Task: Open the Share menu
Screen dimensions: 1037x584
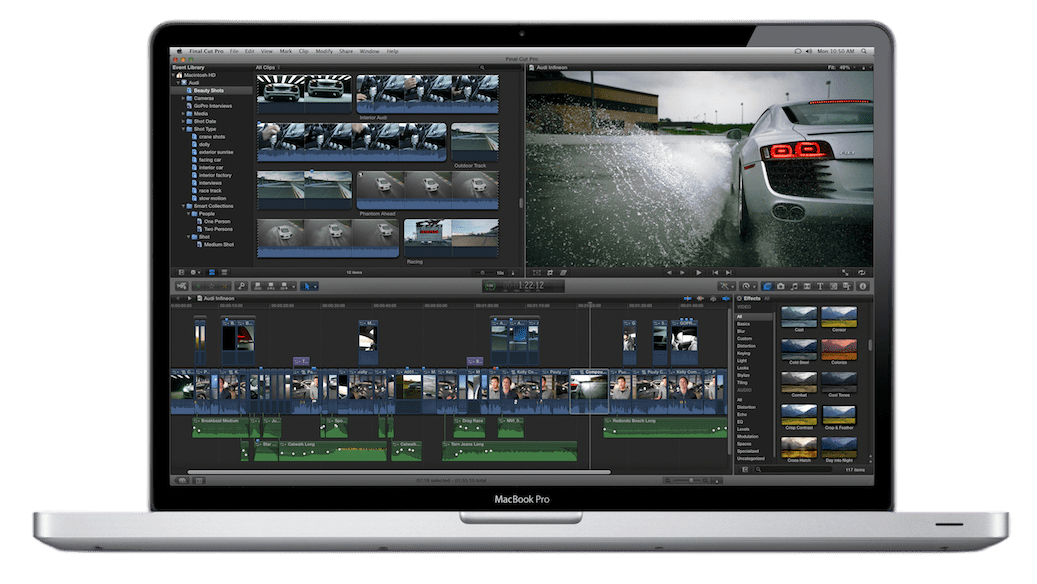Action: click(346, 51)
